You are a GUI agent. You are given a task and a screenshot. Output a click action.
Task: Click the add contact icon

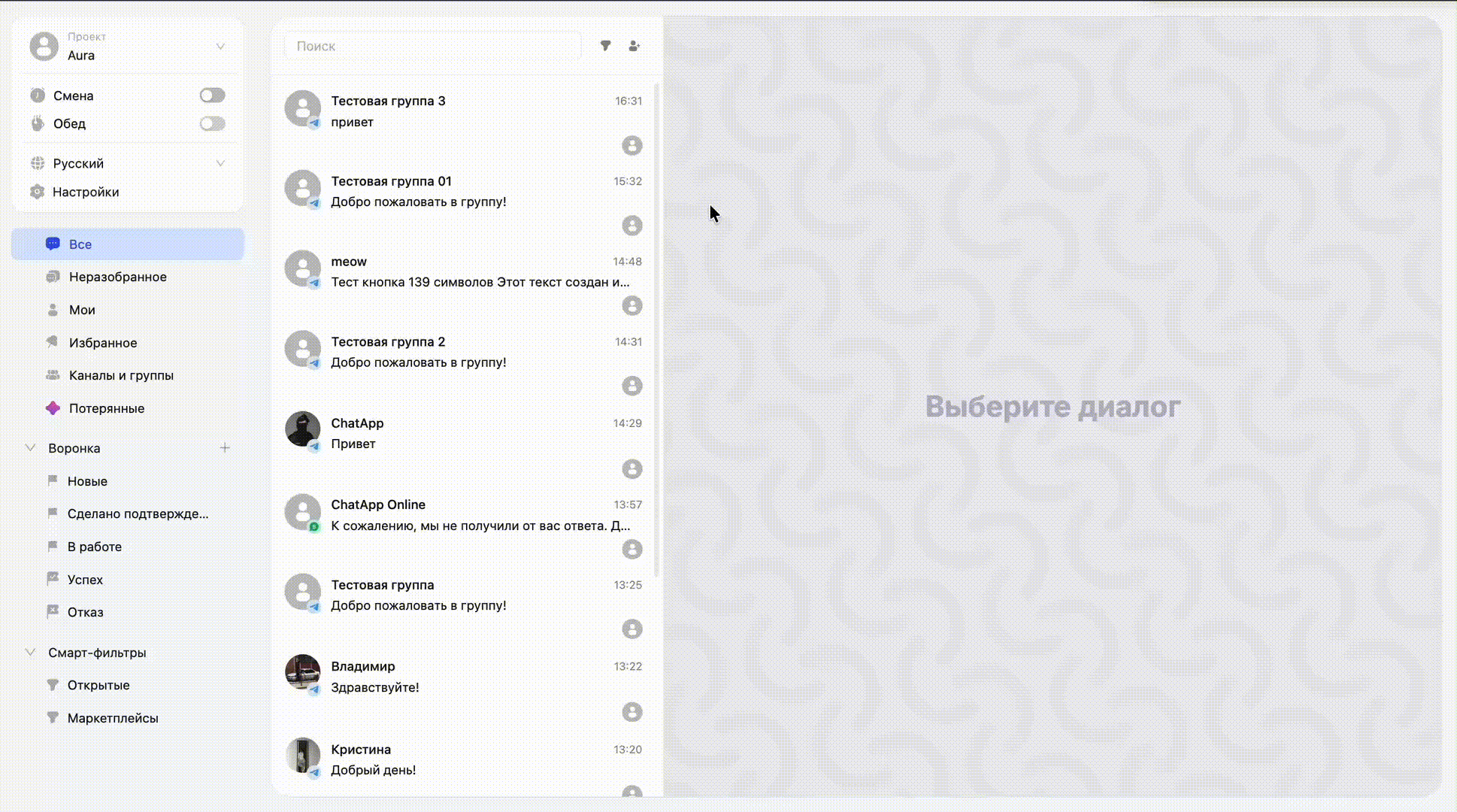(634, 46)
